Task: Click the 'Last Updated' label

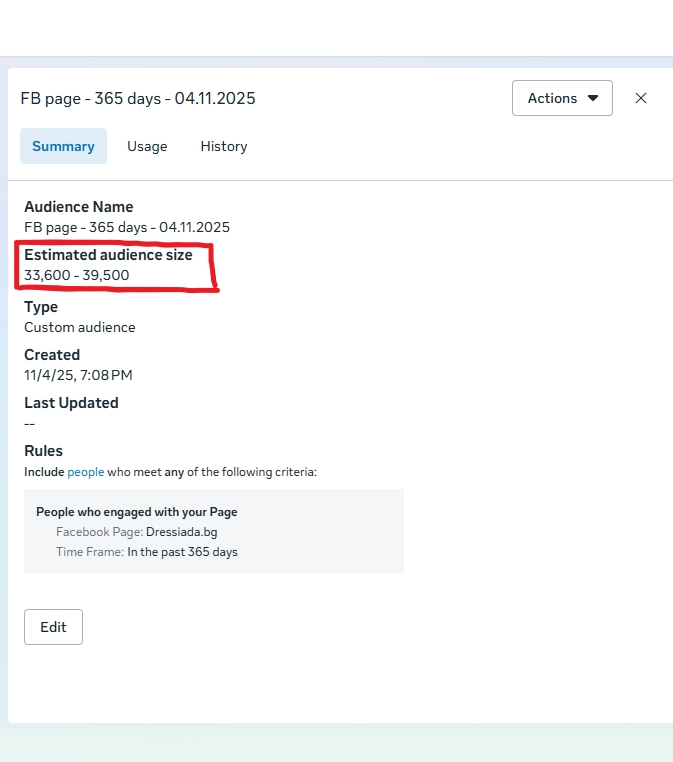Action: pyautogui.click(x=71, y=403)
